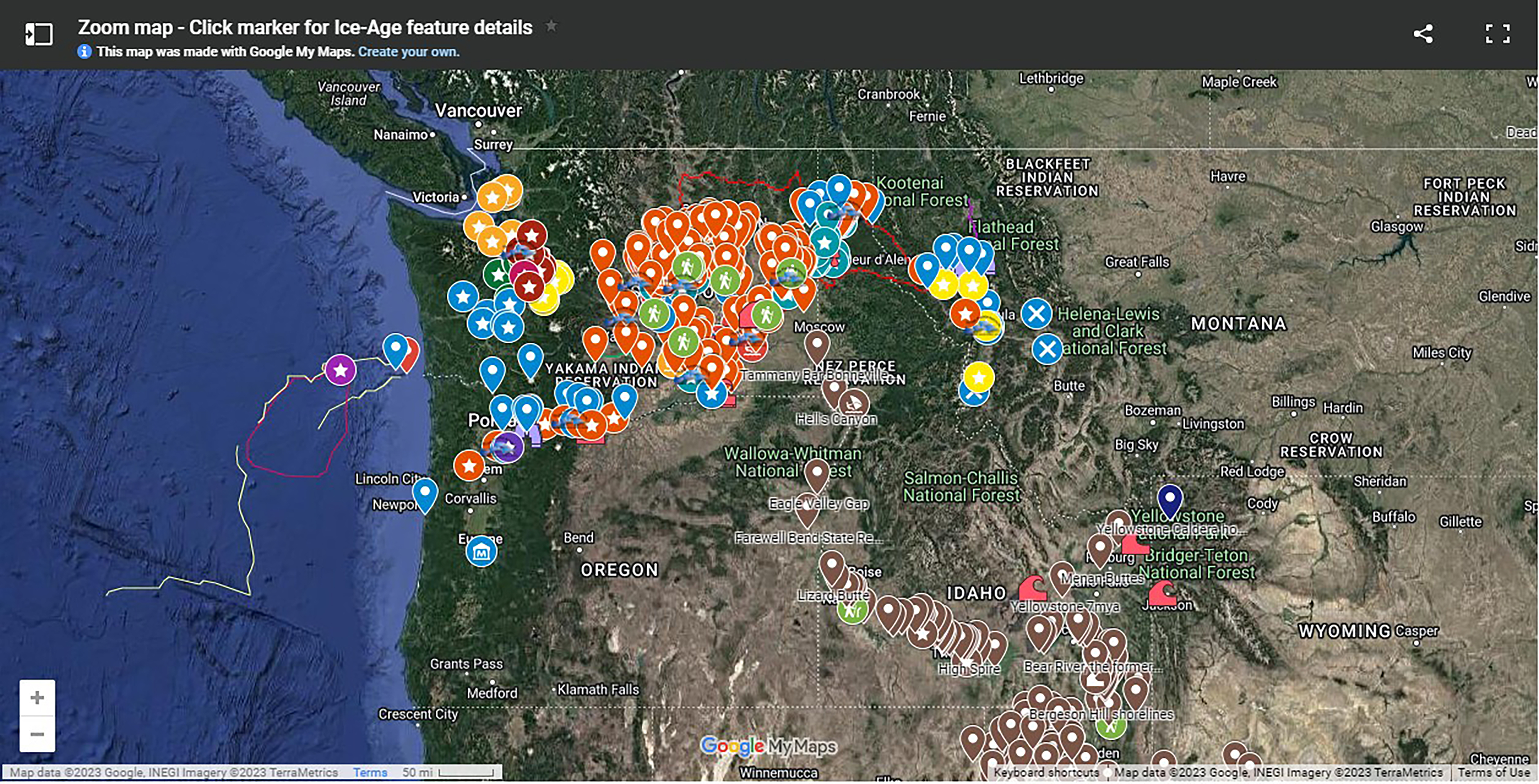Click the share map icon
This screenshot has width=1539, height=784.
point(1422,34)
